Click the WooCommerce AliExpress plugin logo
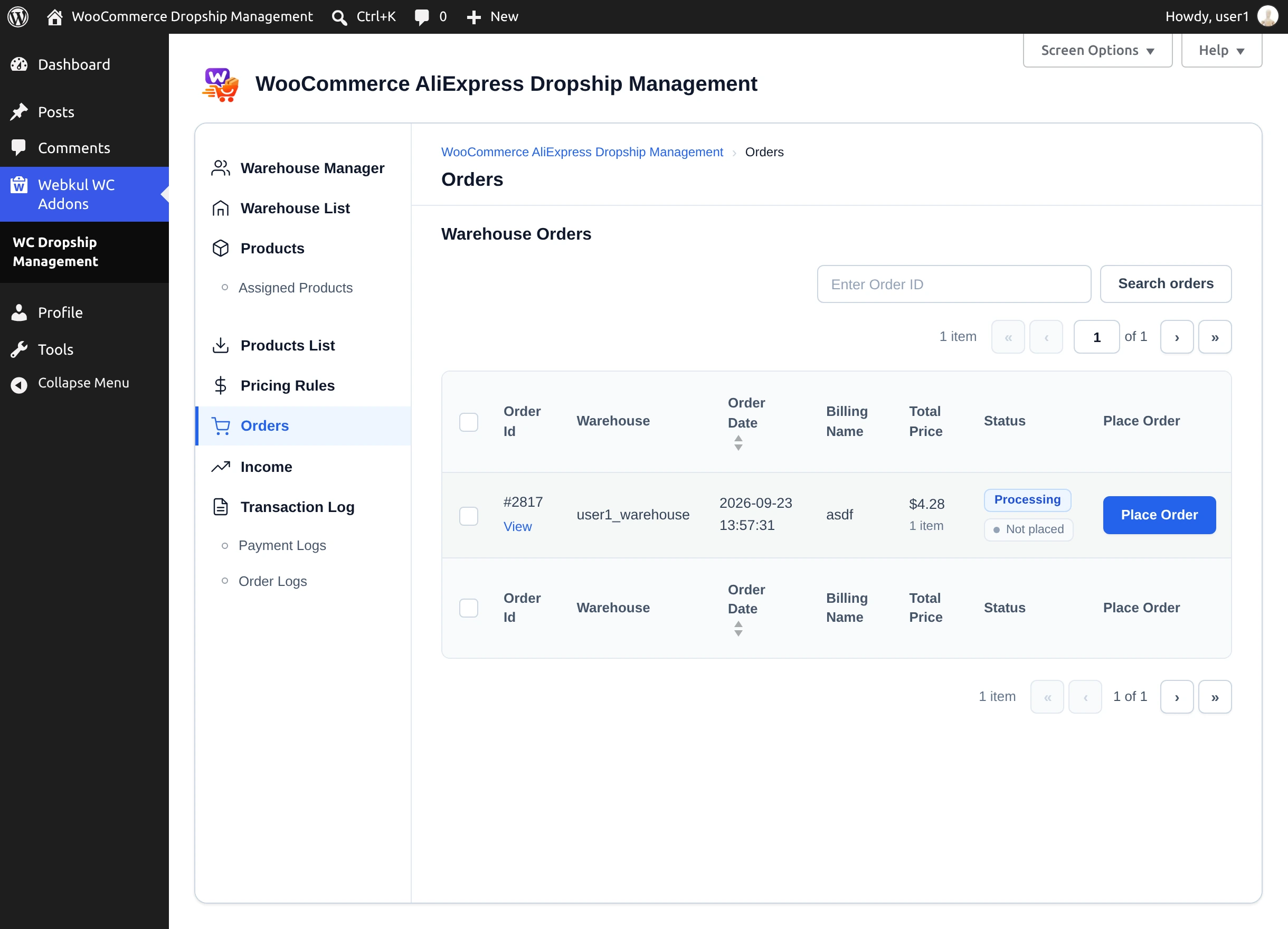 (x=220, y=84)
